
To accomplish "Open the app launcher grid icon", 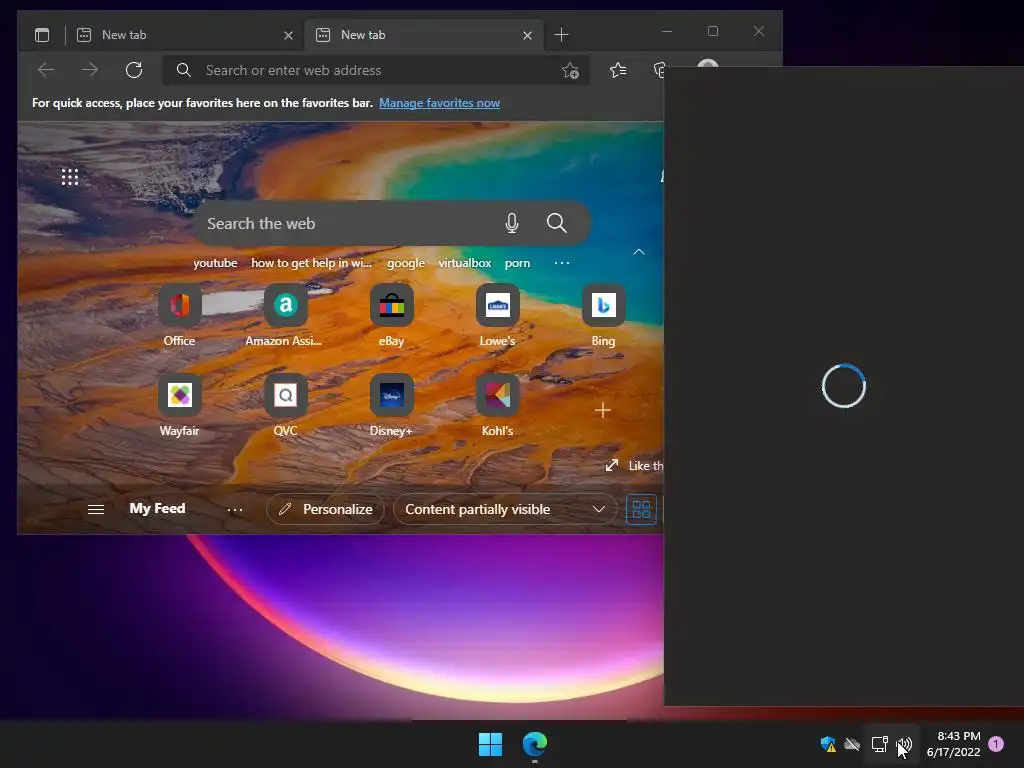I will (70, 177).
